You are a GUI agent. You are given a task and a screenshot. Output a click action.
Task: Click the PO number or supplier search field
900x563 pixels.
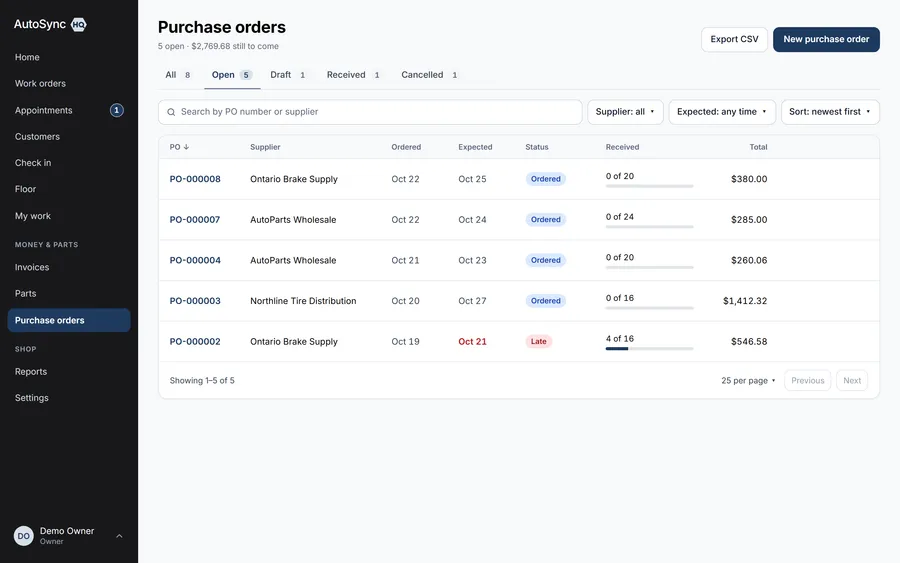[370, 112]
